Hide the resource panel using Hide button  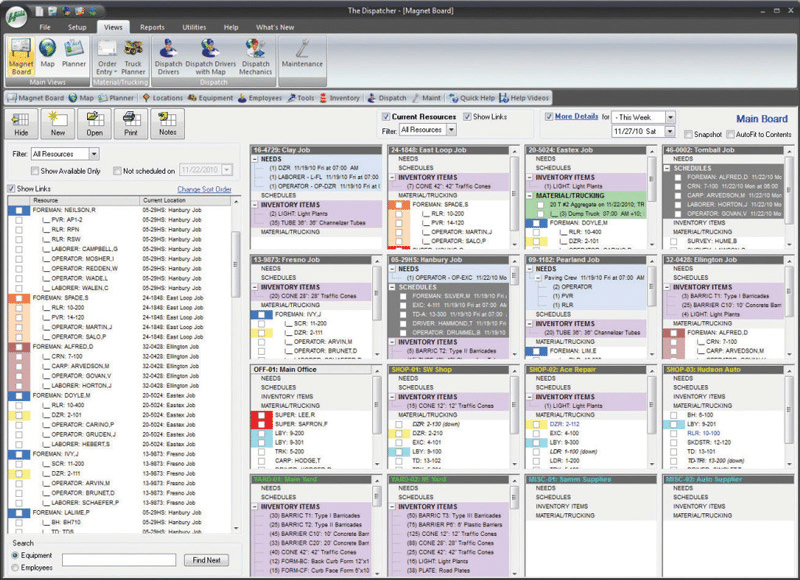21,124
